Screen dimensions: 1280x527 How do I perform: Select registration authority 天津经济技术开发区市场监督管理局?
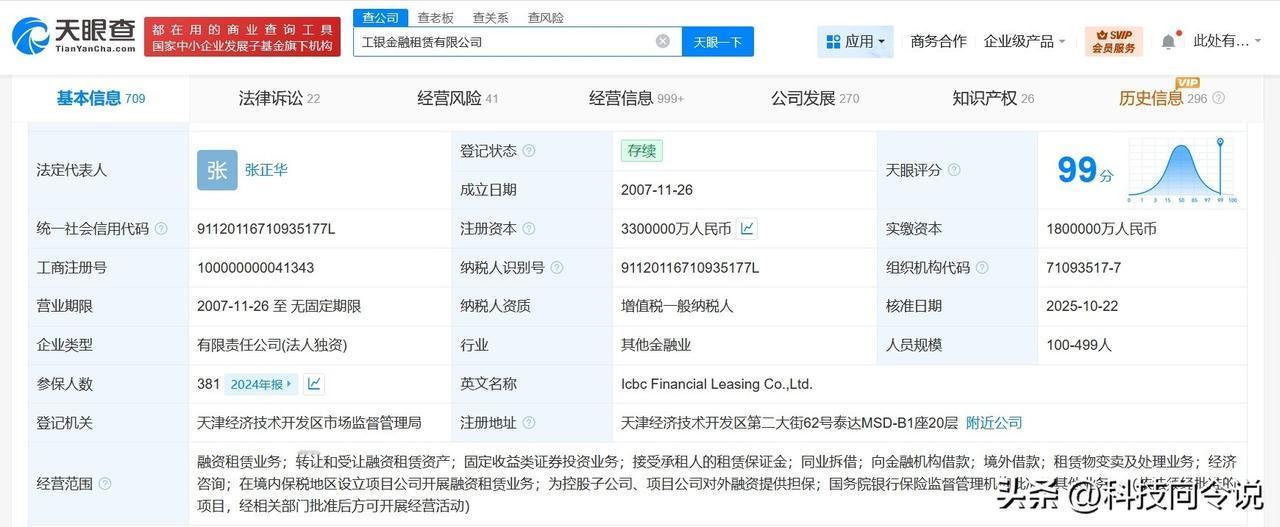coord(309,423)
